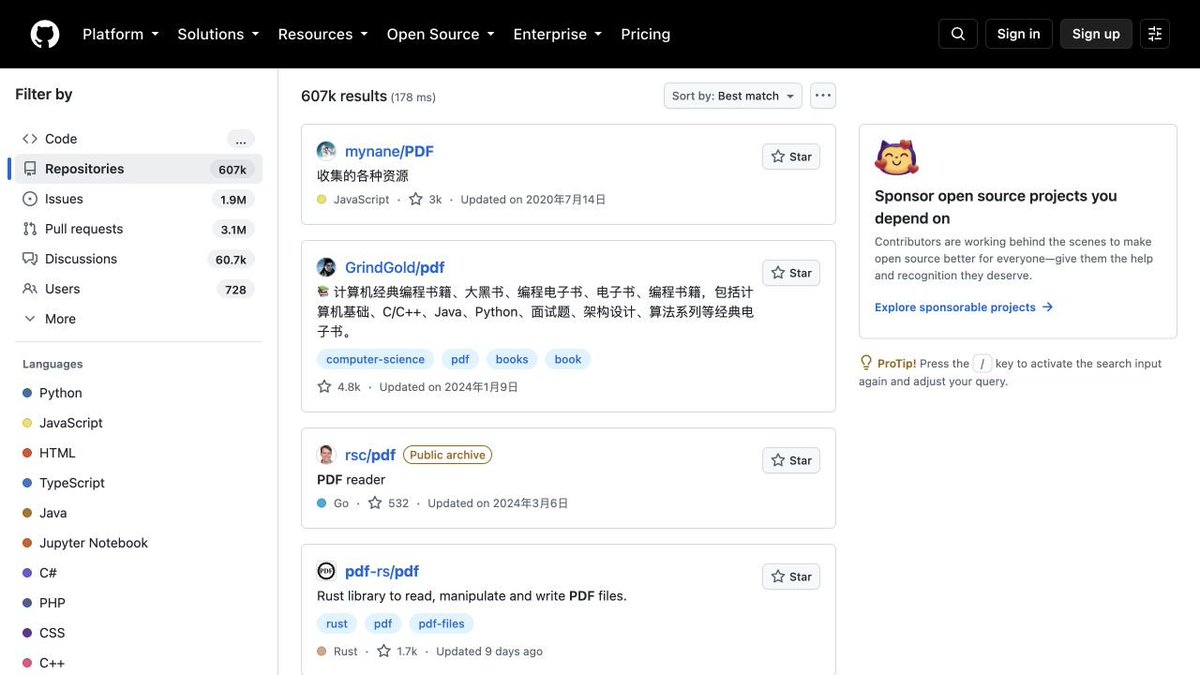Open the Sort by Best match dropdown
1200x675 pixels.
733,96
